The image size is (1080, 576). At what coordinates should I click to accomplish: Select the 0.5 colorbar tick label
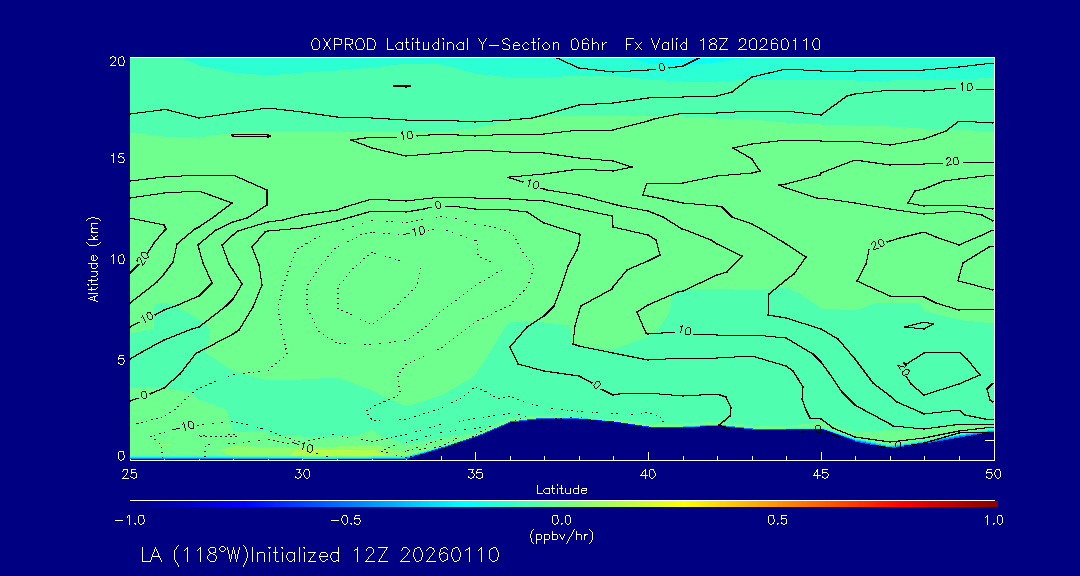pos(777,520)
